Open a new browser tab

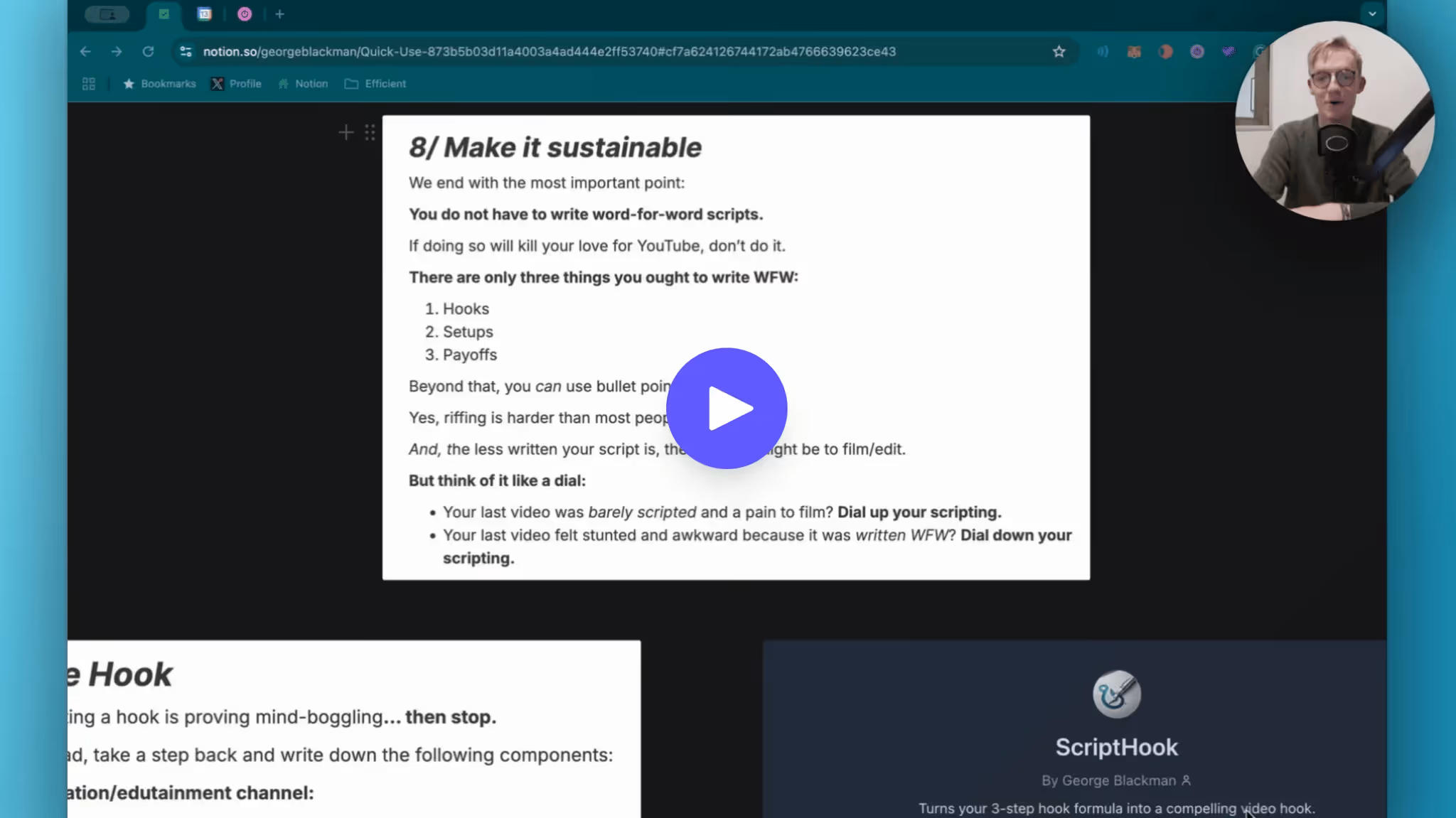pos(279,14)
